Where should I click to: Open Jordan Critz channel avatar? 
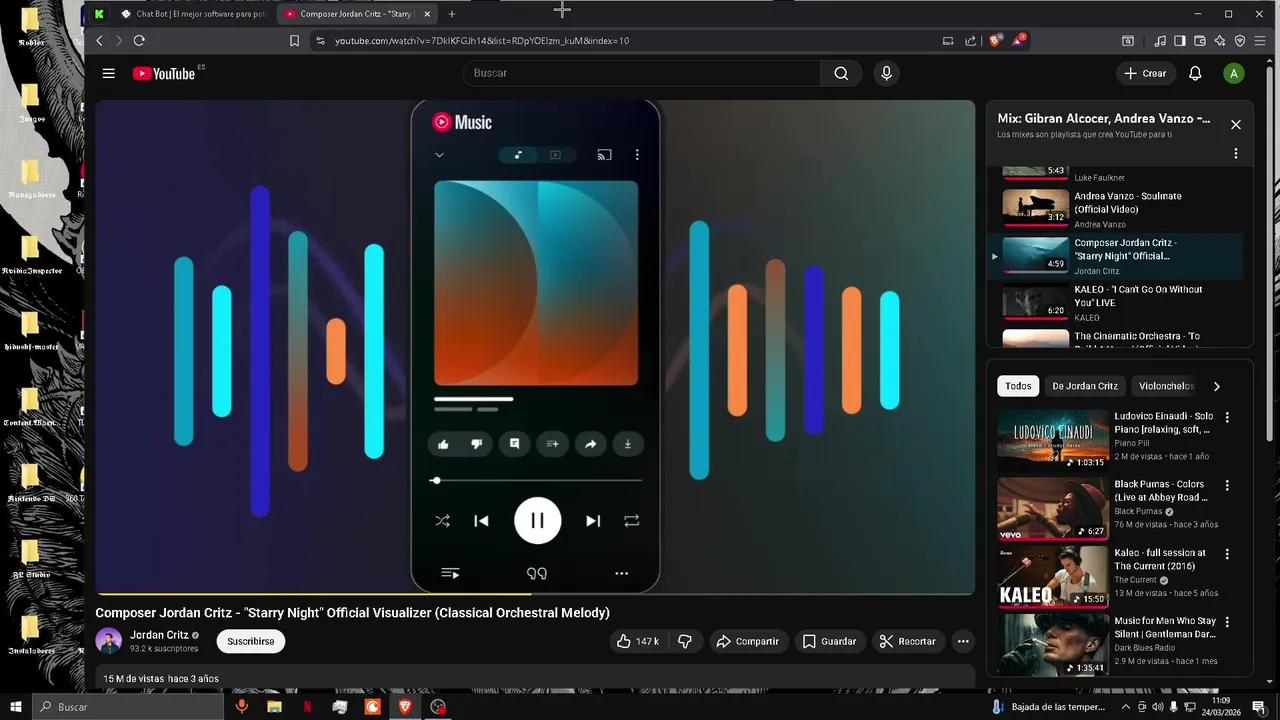(108, 641)
